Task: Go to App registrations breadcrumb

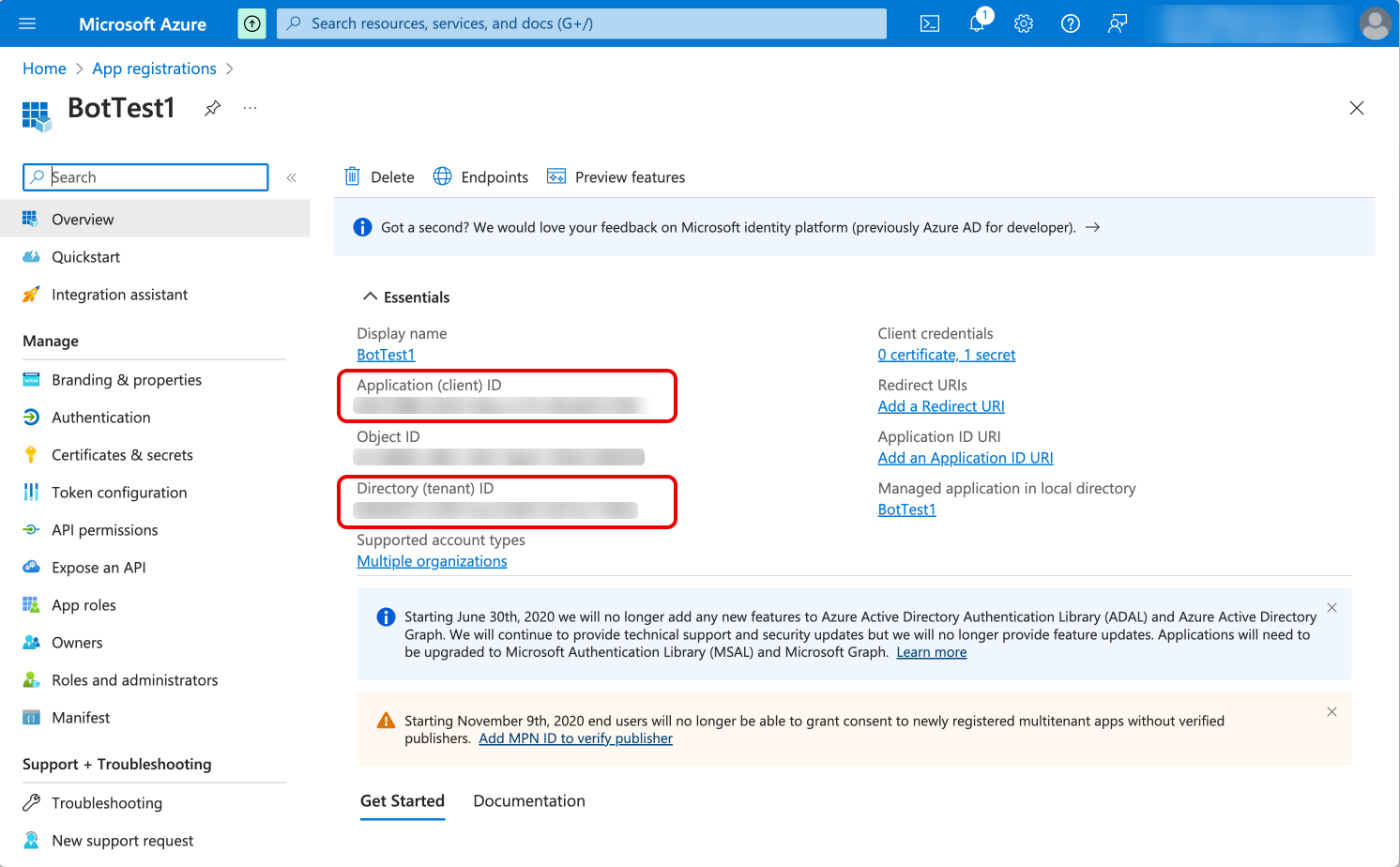Action: coord(154,68)
